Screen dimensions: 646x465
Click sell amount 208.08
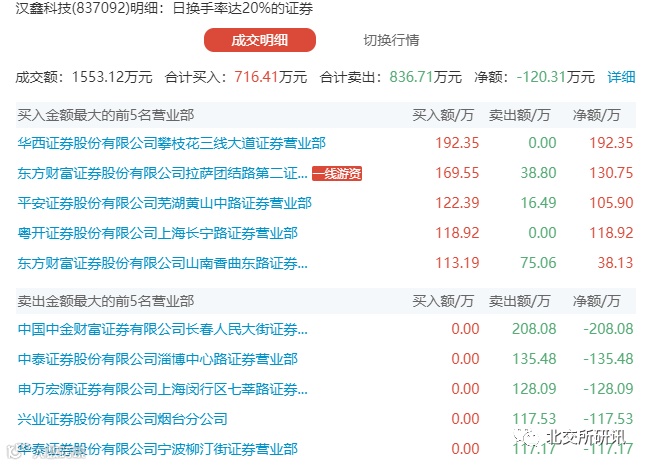(534, 329)
